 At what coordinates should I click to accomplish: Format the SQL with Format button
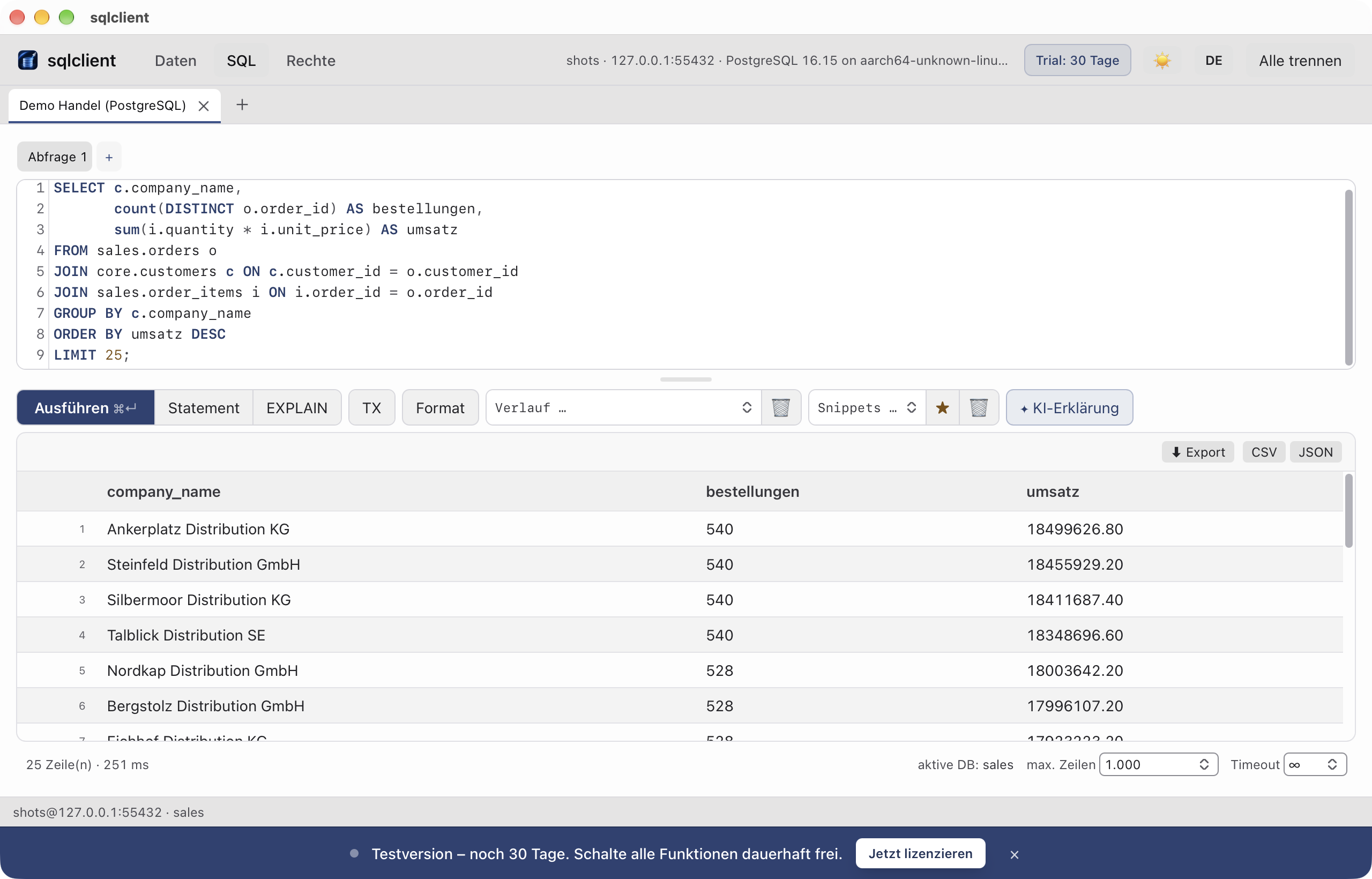[x=440, y=407]
